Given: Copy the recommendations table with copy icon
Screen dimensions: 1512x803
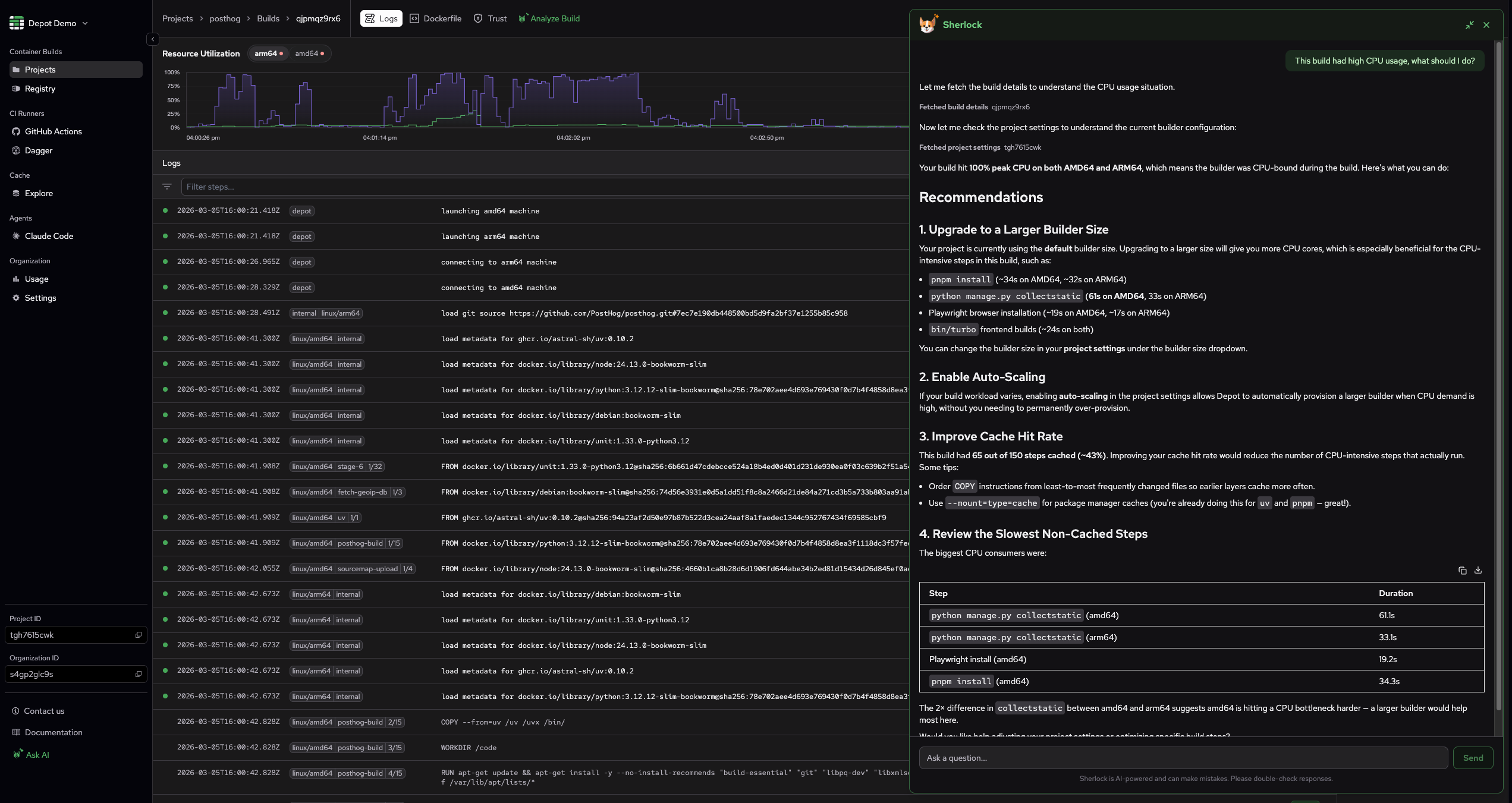Looking at the screenshot, I should pyautogui.click(x=1462, y=571).
